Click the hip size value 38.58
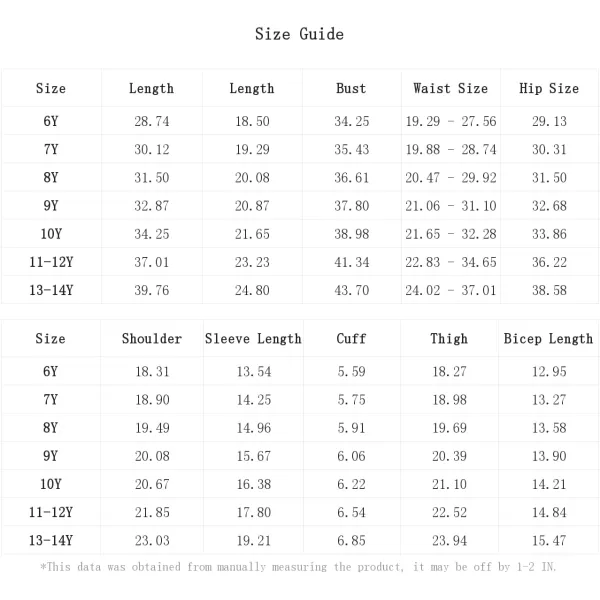This screenshot has width=600, height=600. (x=549, y=290)
